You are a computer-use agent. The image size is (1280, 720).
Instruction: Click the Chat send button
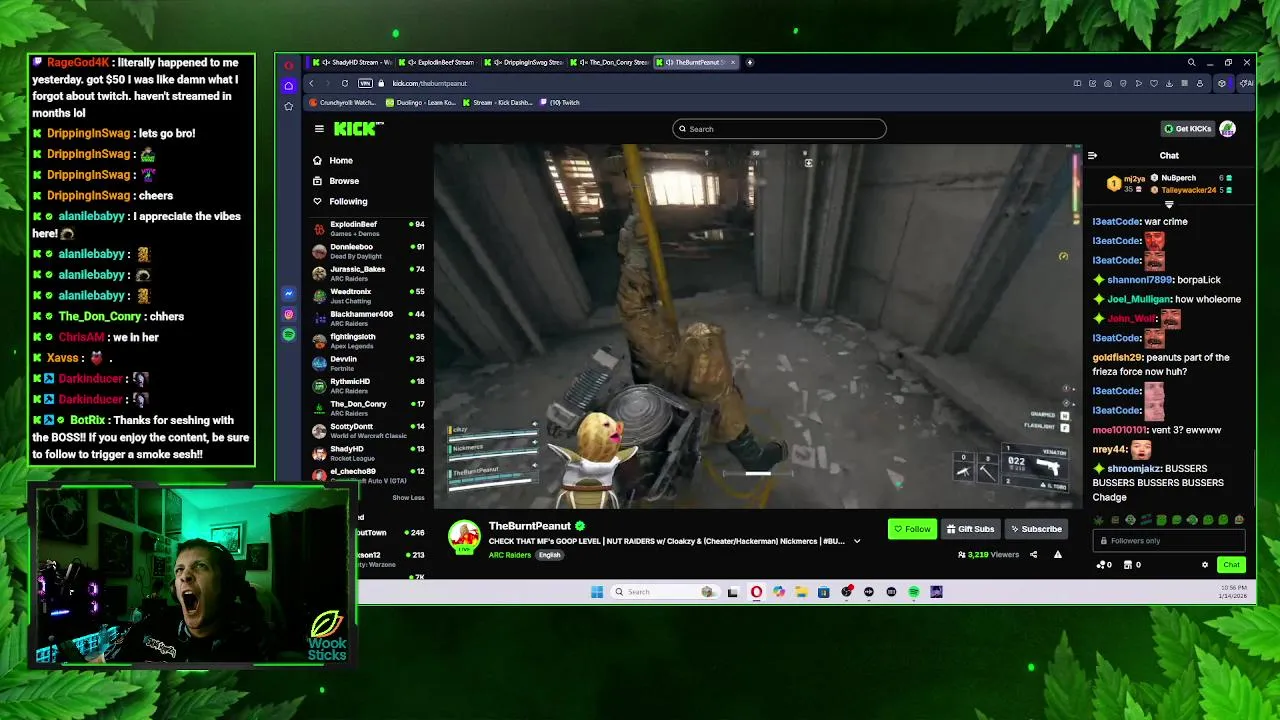tap(1231, 565)
